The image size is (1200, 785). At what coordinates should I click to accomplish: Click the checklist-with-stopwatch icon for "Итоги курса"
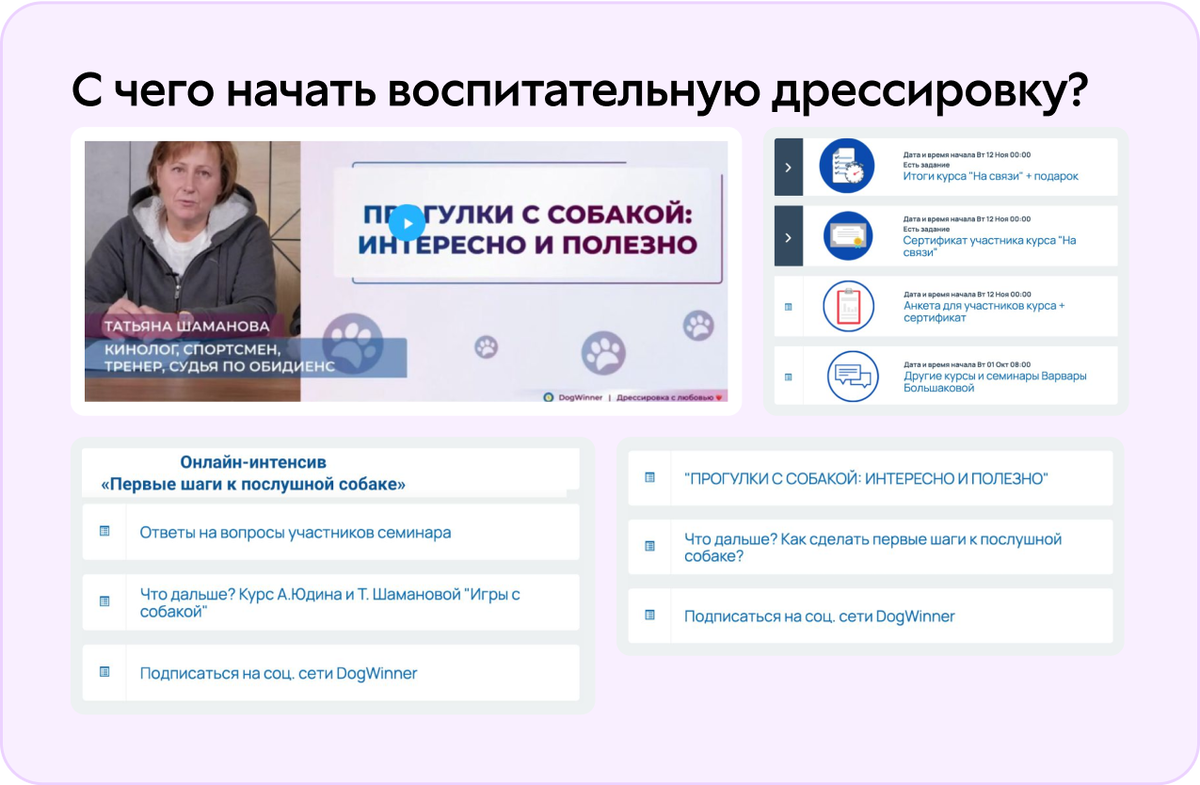[847, 167]
